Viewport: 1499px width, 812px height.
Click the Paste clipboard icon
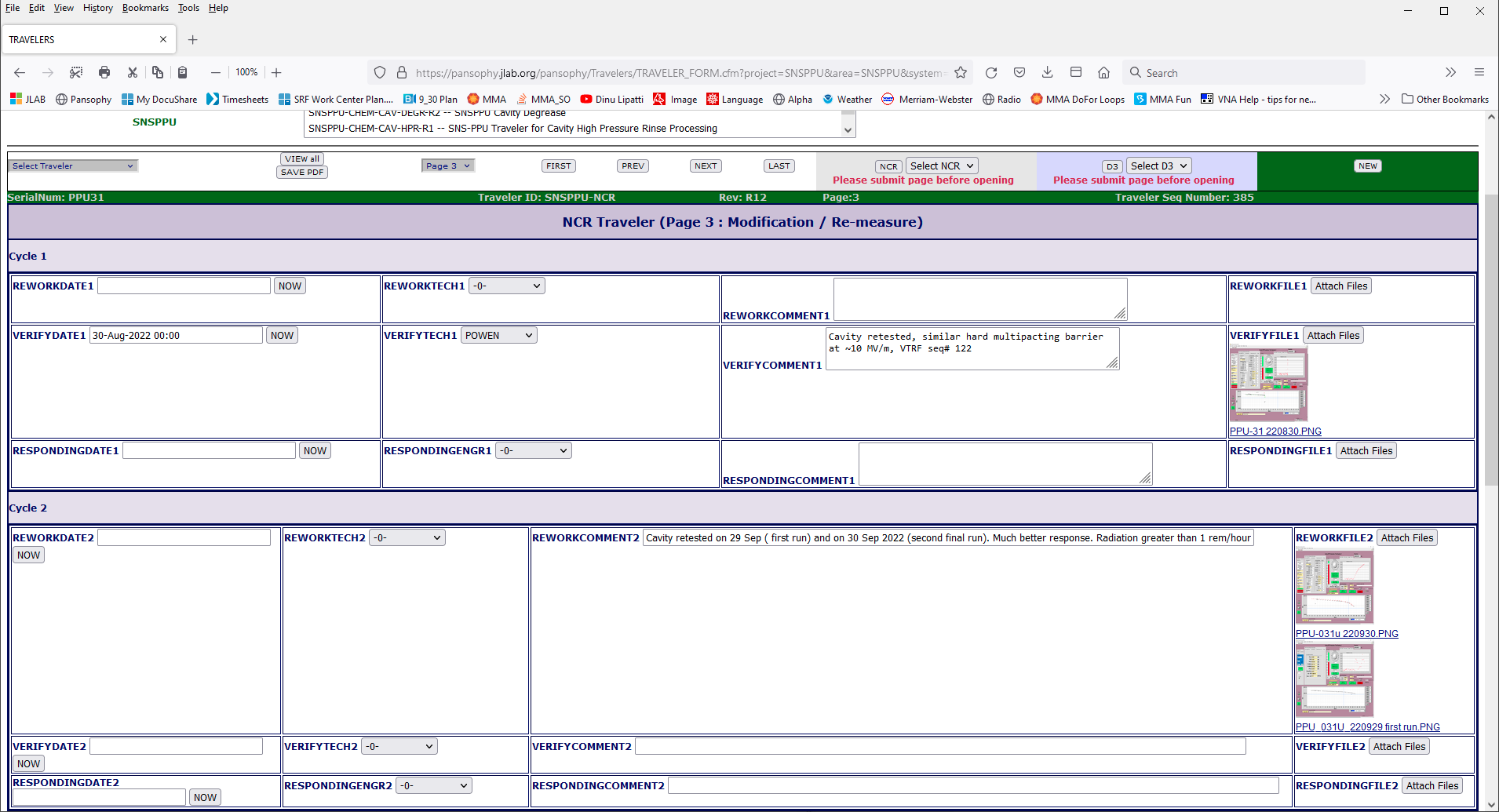coord(182,72)
